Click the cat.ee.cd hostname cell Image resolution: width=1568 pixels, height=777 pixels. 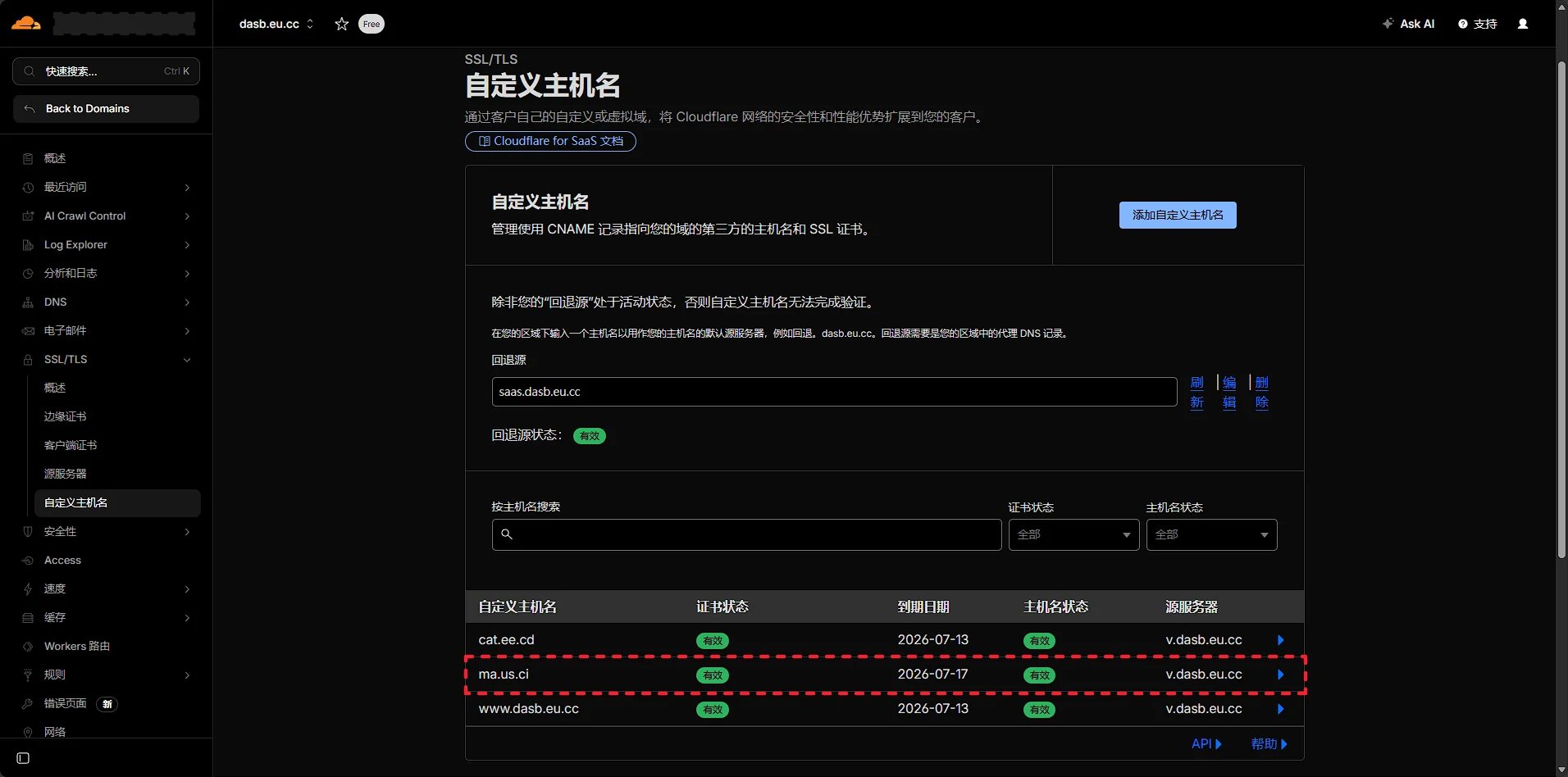[x=506, y=640]
